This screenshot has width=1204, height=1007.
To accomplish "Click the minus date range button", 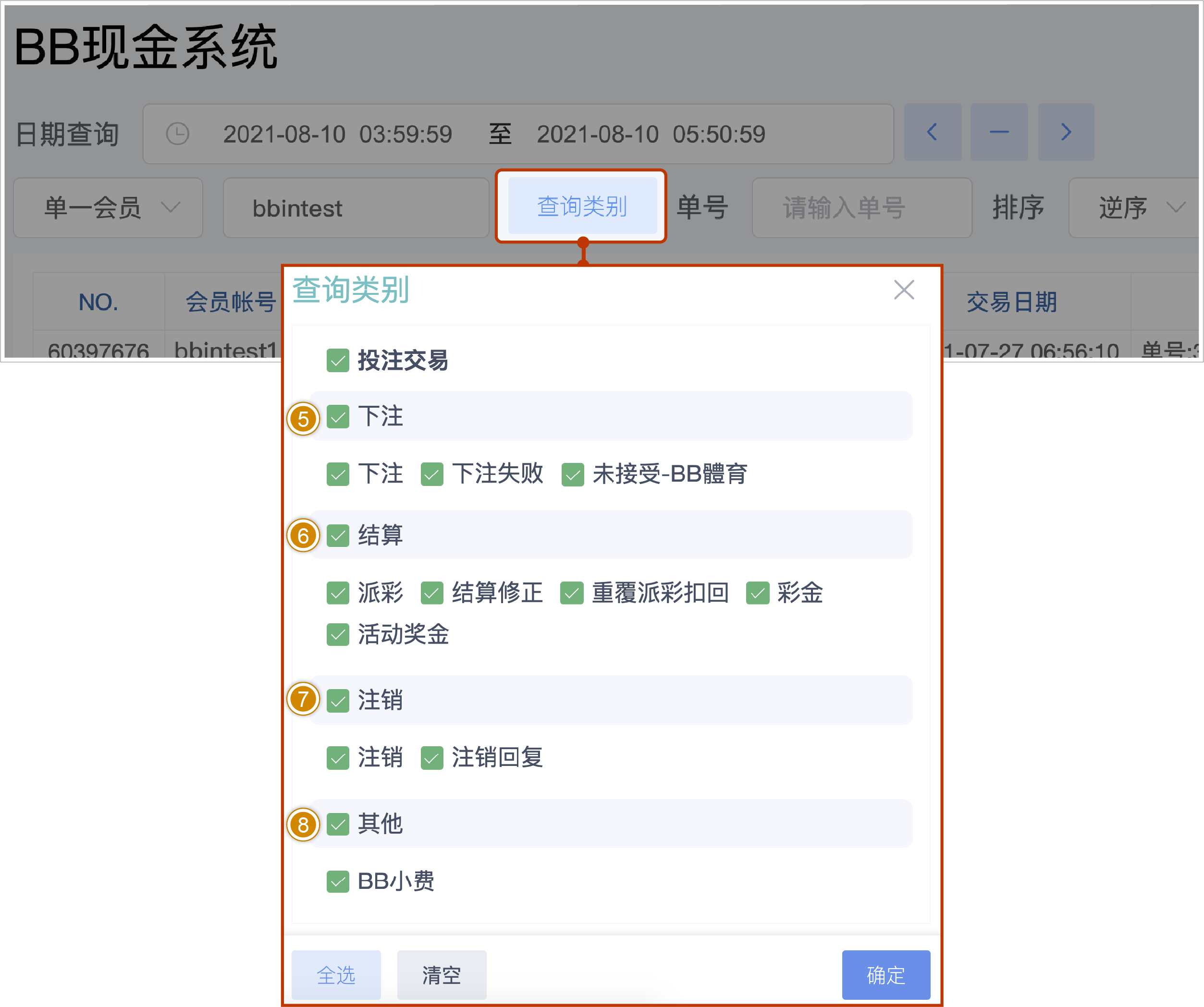I will click(999, 133).
